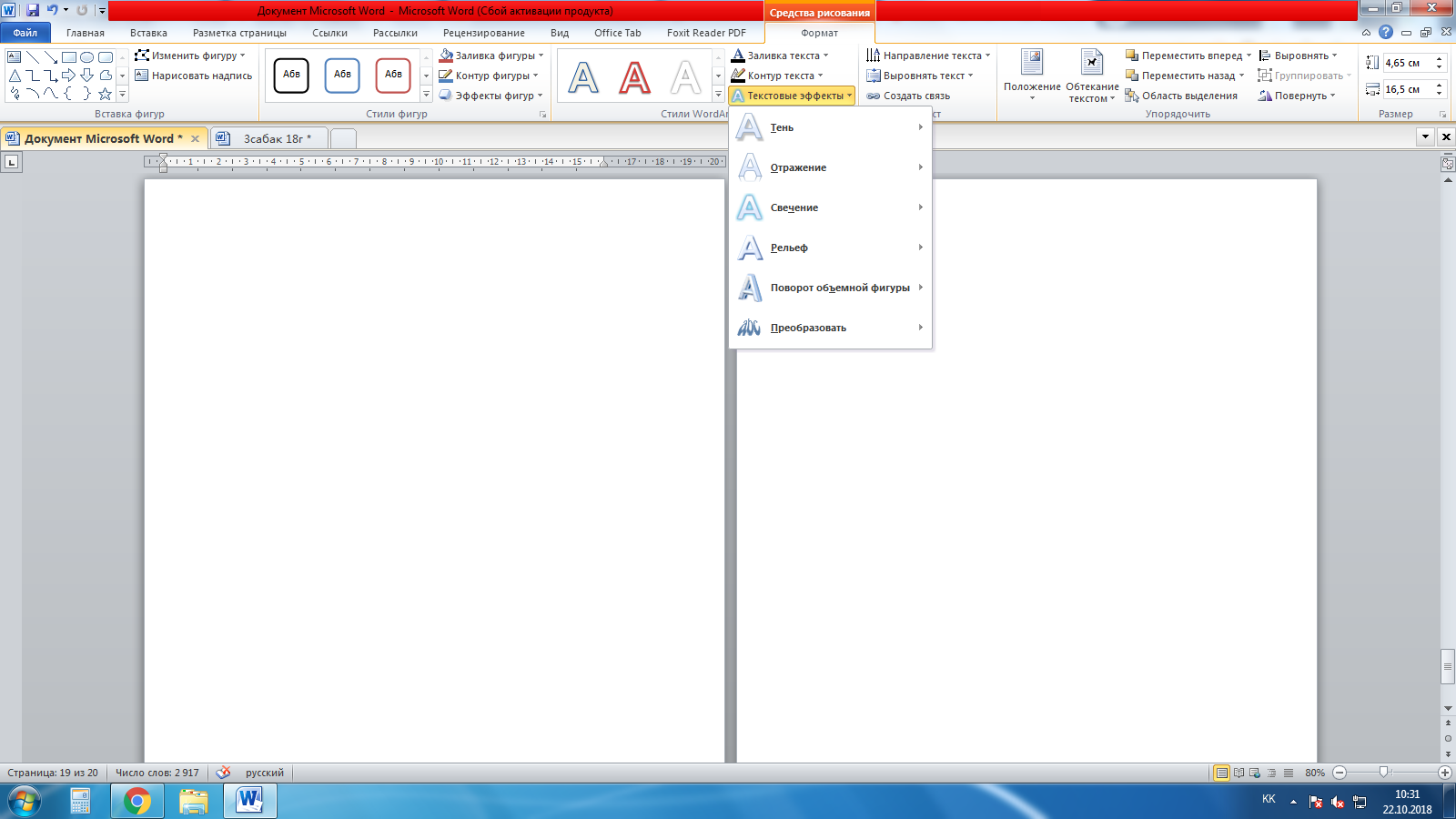Open the Файл file button

pos(25,33)
